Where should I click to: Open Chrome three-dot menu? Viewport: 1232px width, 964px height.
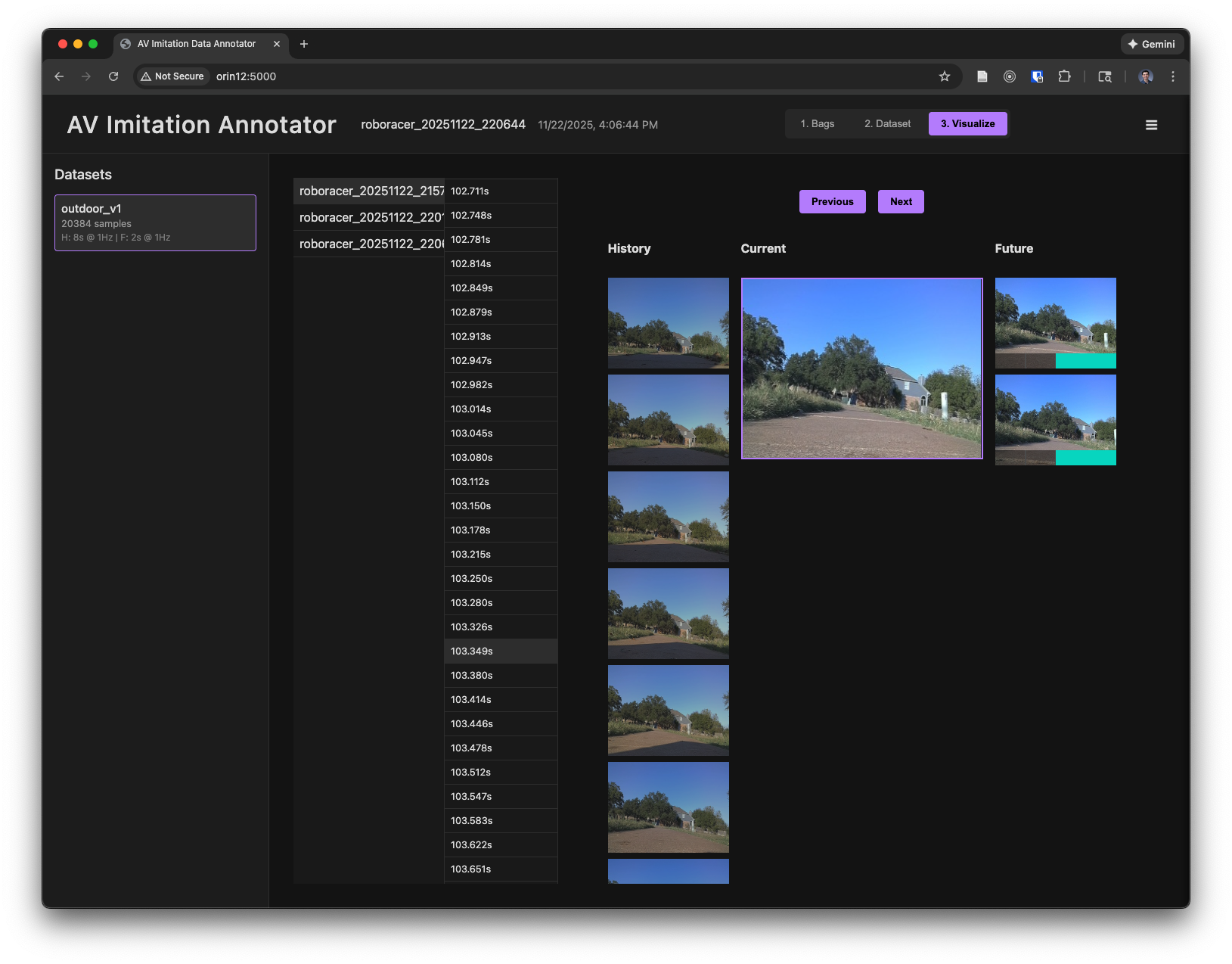tap(1172, 76)
